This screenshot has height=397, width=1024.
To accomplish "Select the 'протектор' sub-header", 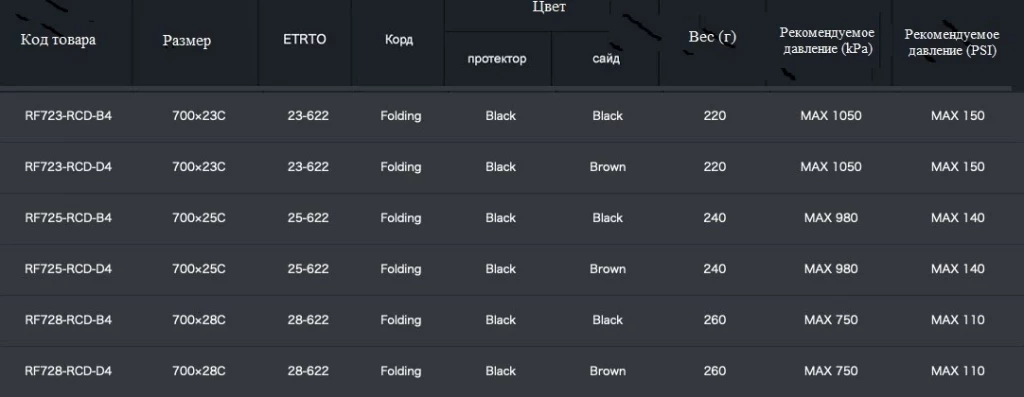I will (497, 59).
